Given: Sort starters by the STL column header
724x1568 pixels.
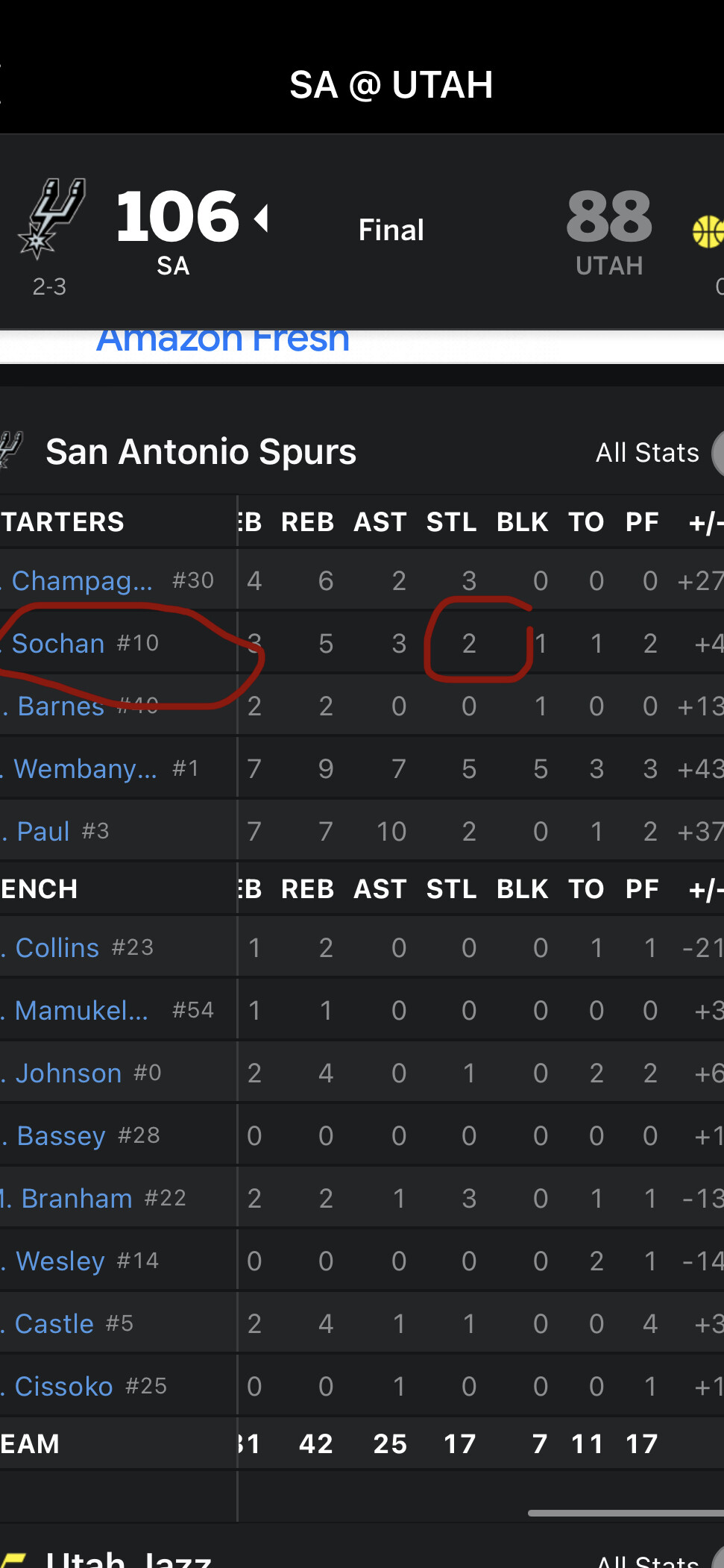Looking at the screenshot, I should (x=451, y=522).
